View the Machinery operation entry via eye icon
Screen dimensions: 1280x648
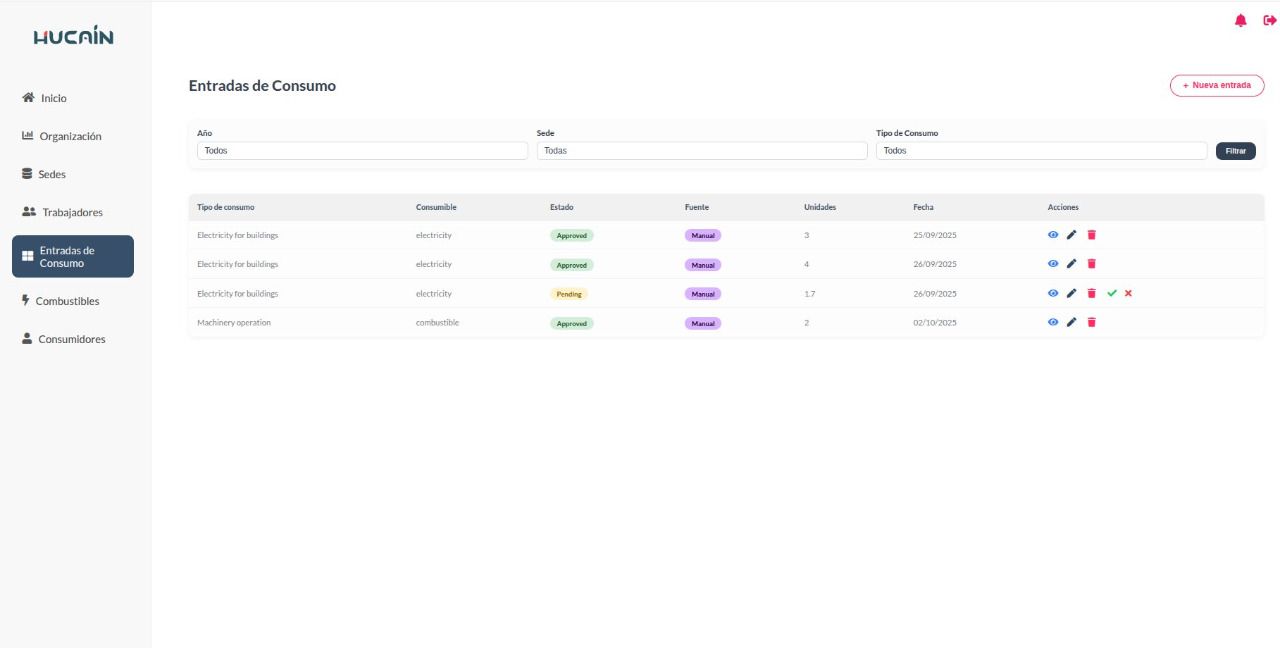pos(1052,323)
